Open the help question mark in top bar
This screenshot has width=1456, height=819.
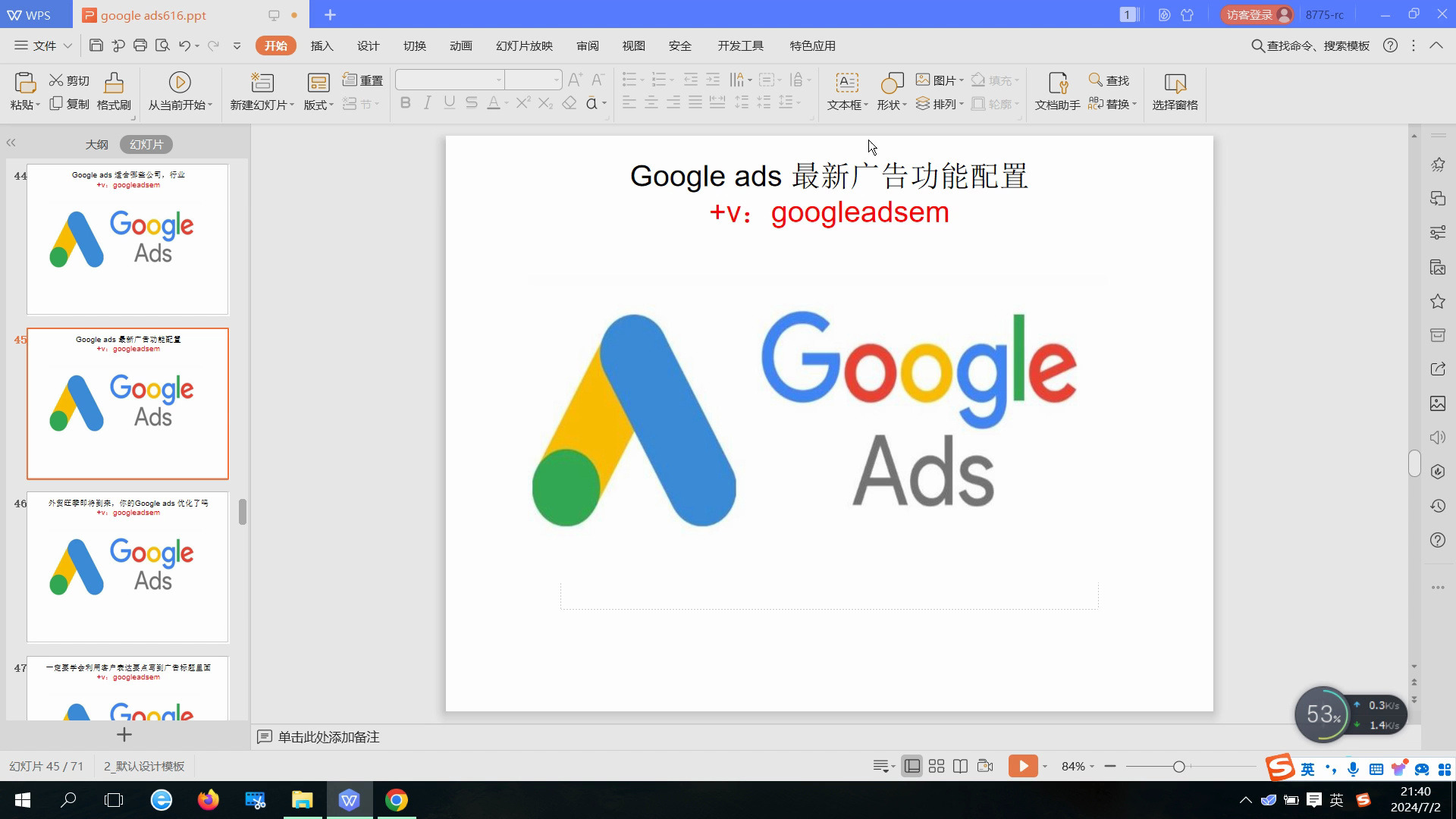[1390, 45]
